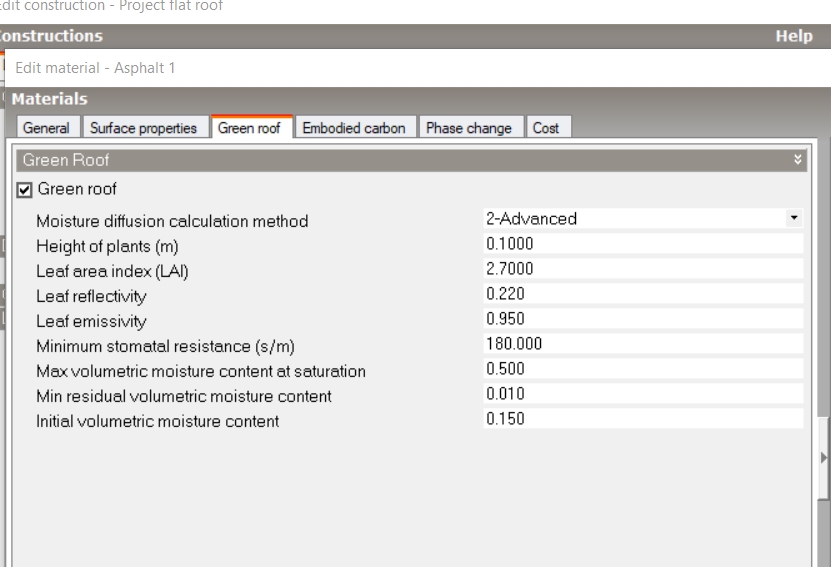Viewport: 831px width, 567px height.
Task: Edit Initial volumetric moisture content field
Action: tap(643, 418)
